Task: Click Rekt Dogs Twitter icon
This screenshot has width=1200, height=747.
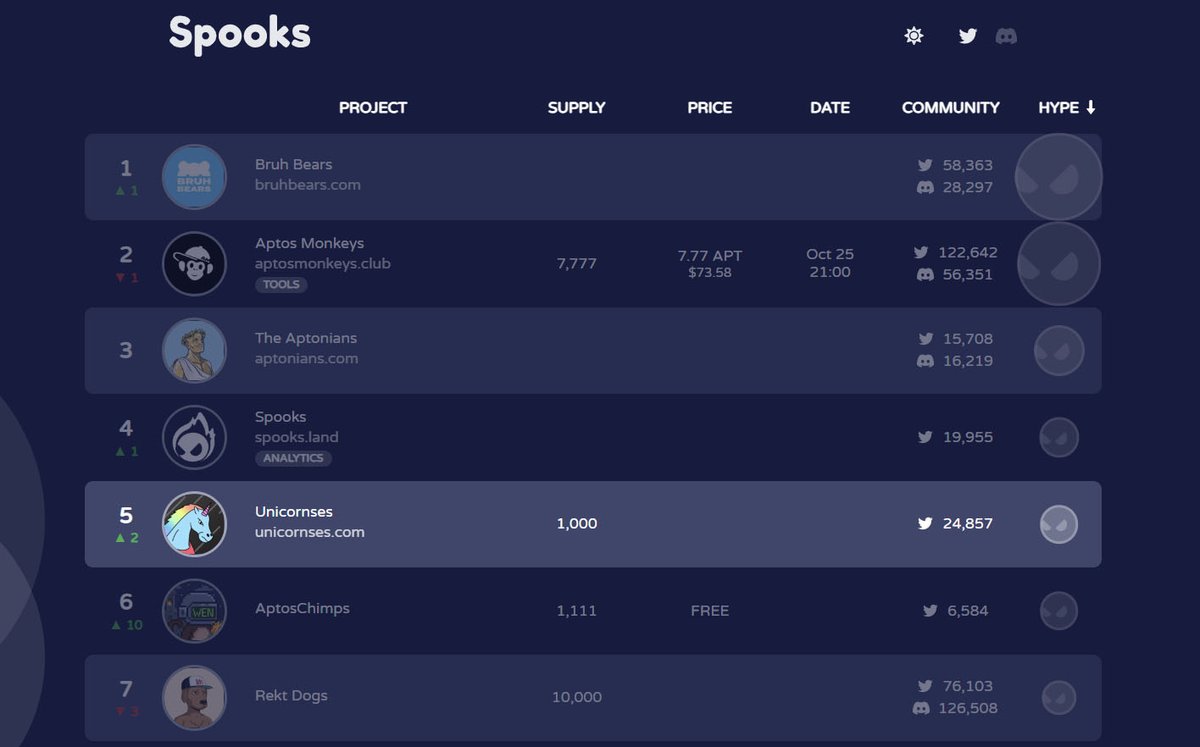Action: coord(925,686)
